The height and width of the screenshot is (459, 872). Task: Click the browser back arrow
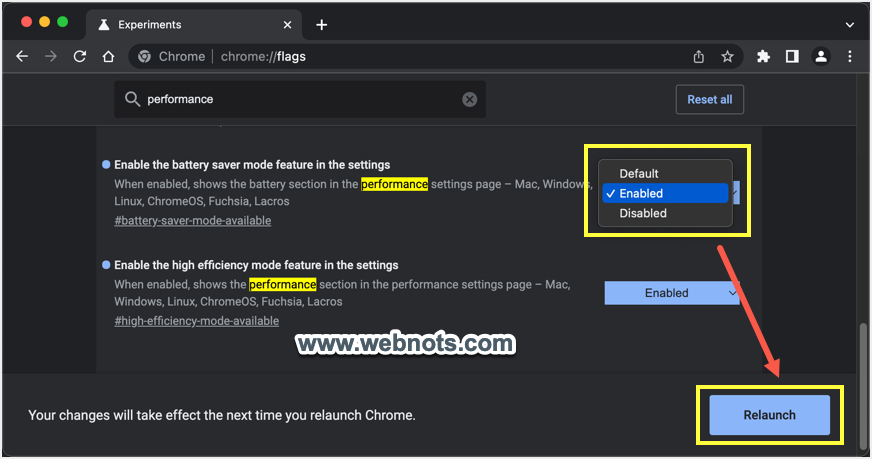pyautogui.click(x=22, y=57)
